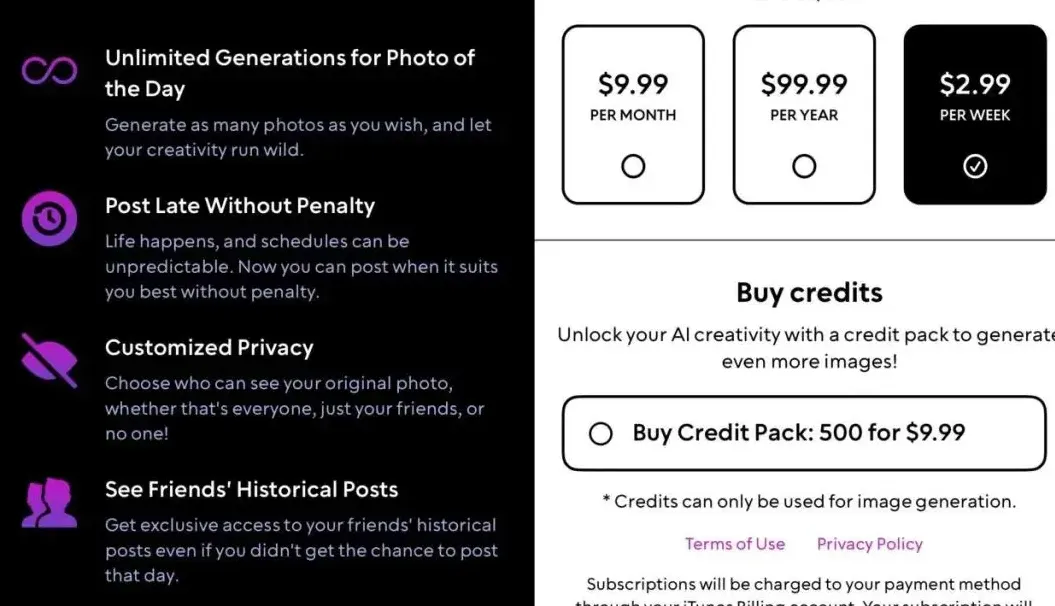
Task: Click the Unlimited Generations for Photo heading
Action: 290,73
